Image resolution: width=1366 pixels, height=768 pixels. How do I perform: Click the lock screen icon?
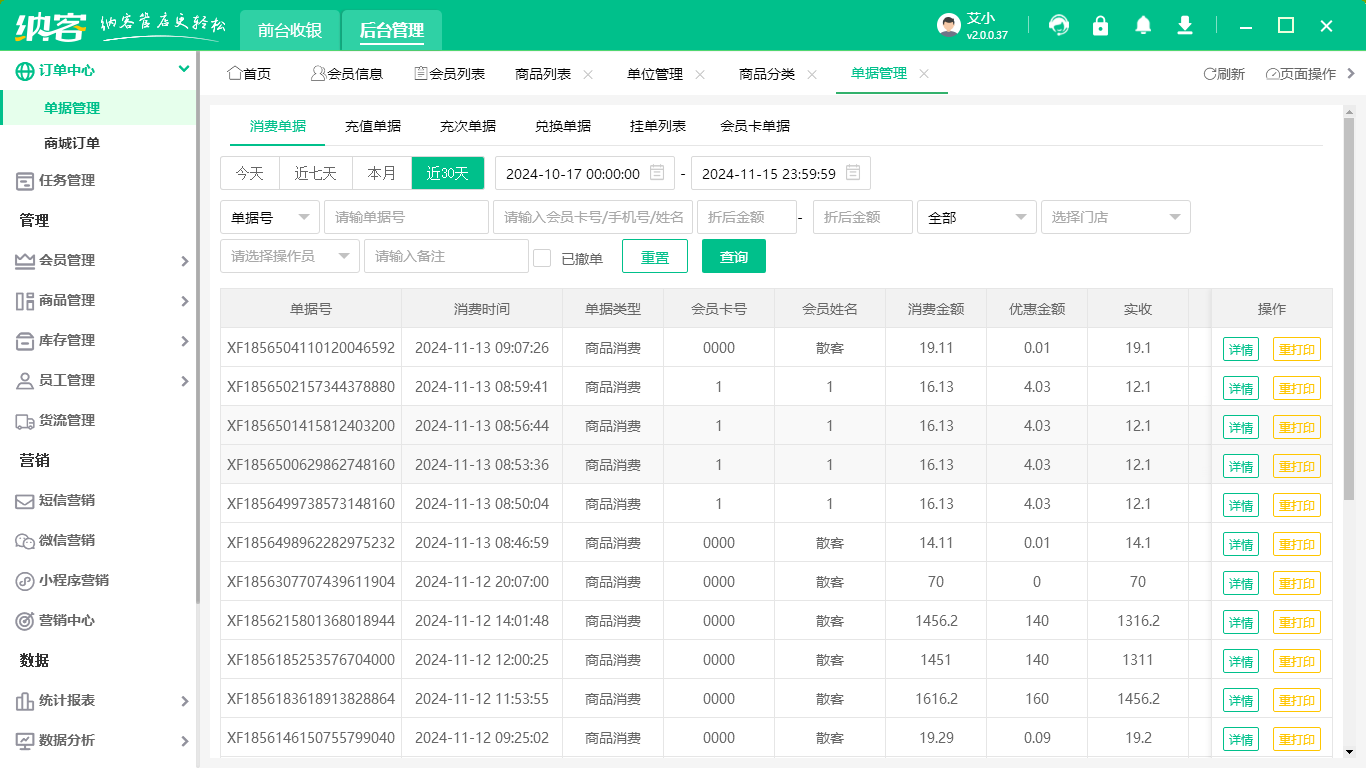(x=1101, y=26)
